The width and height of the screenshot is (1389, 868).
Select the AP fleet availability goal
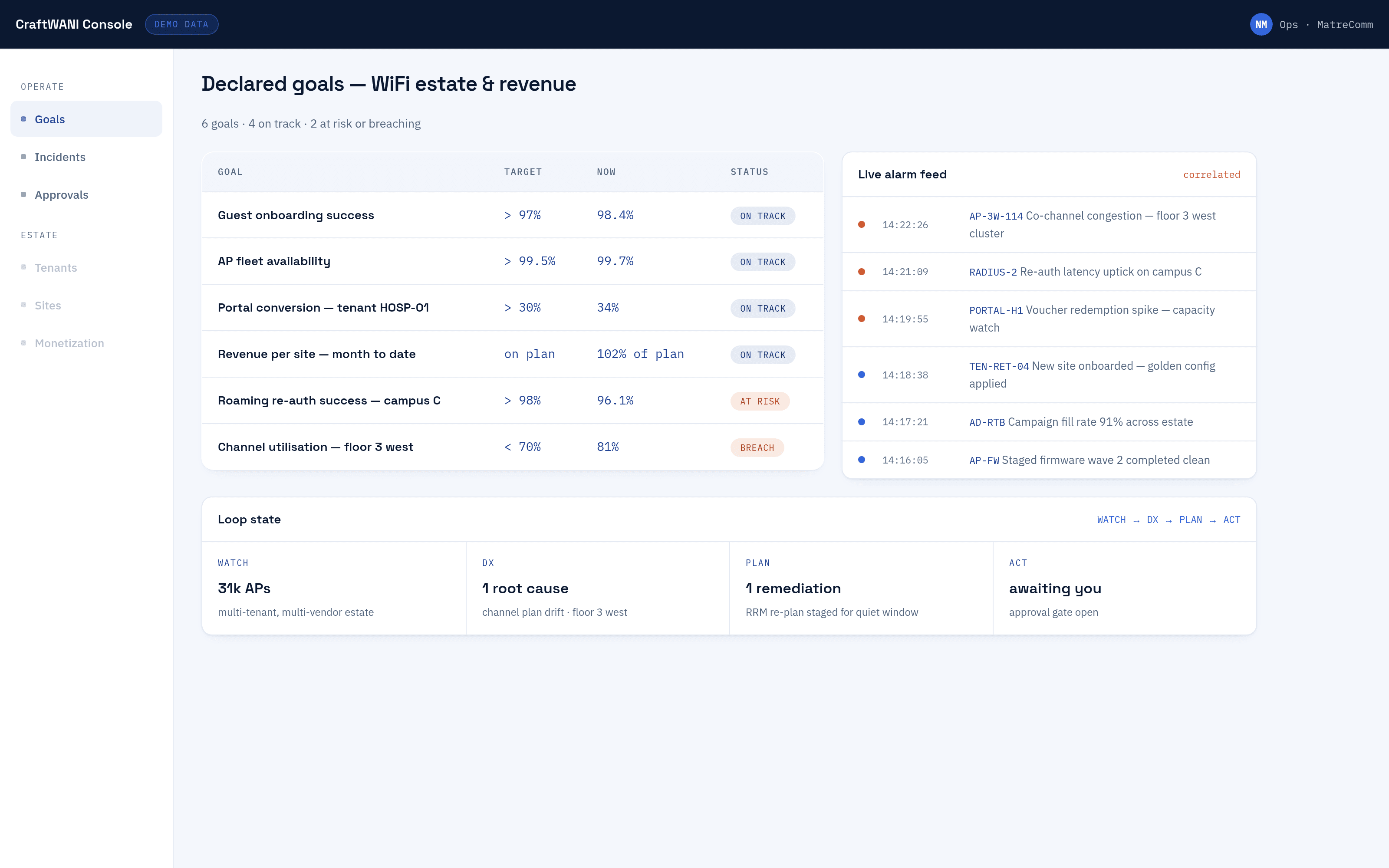pyautogui.click(x=513, y=261)
